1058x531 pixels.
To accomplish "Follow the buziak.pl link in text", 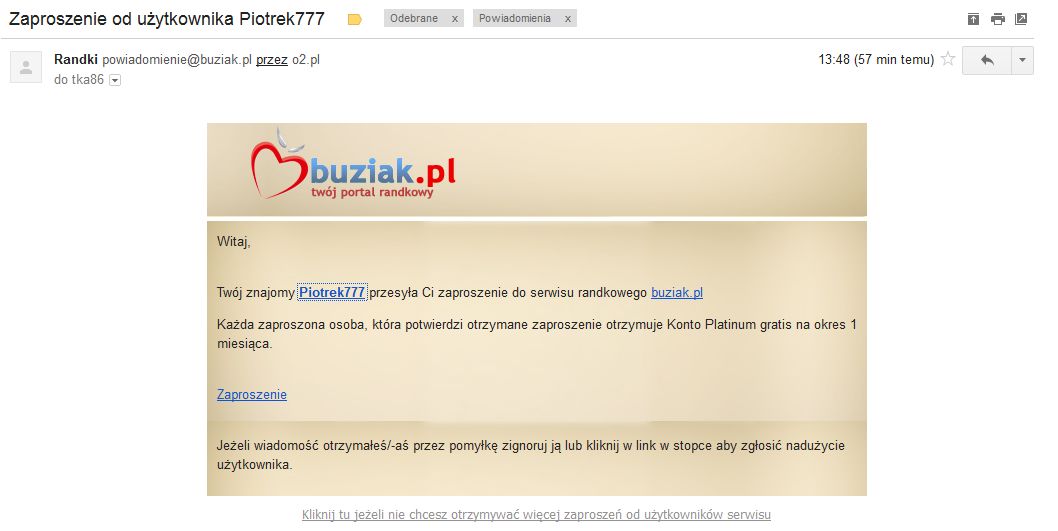I will pyautogui.click(x=677, y=293).
